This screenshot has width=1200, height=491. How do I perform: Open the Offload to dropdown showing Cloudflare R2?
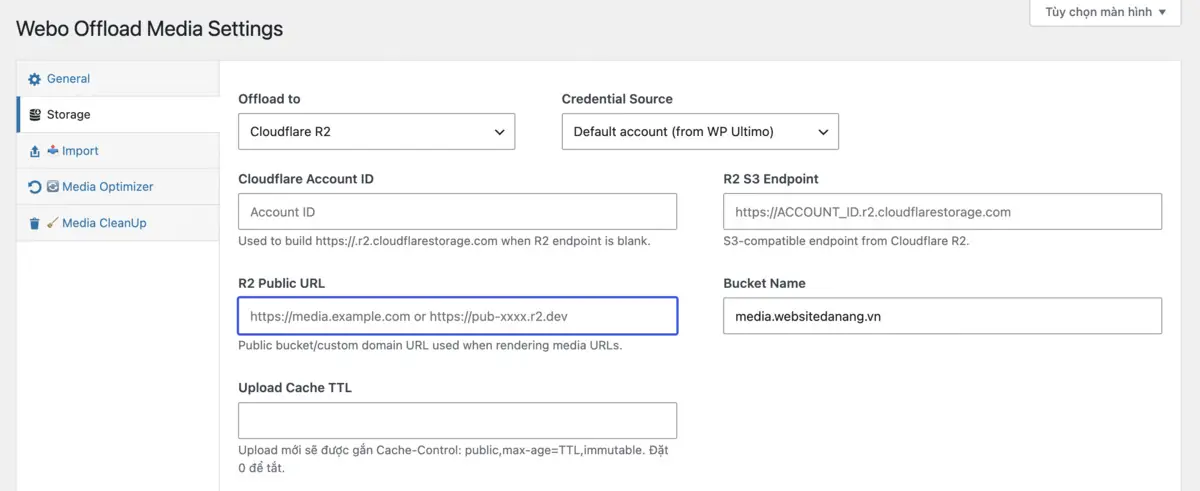click(376, 131)
